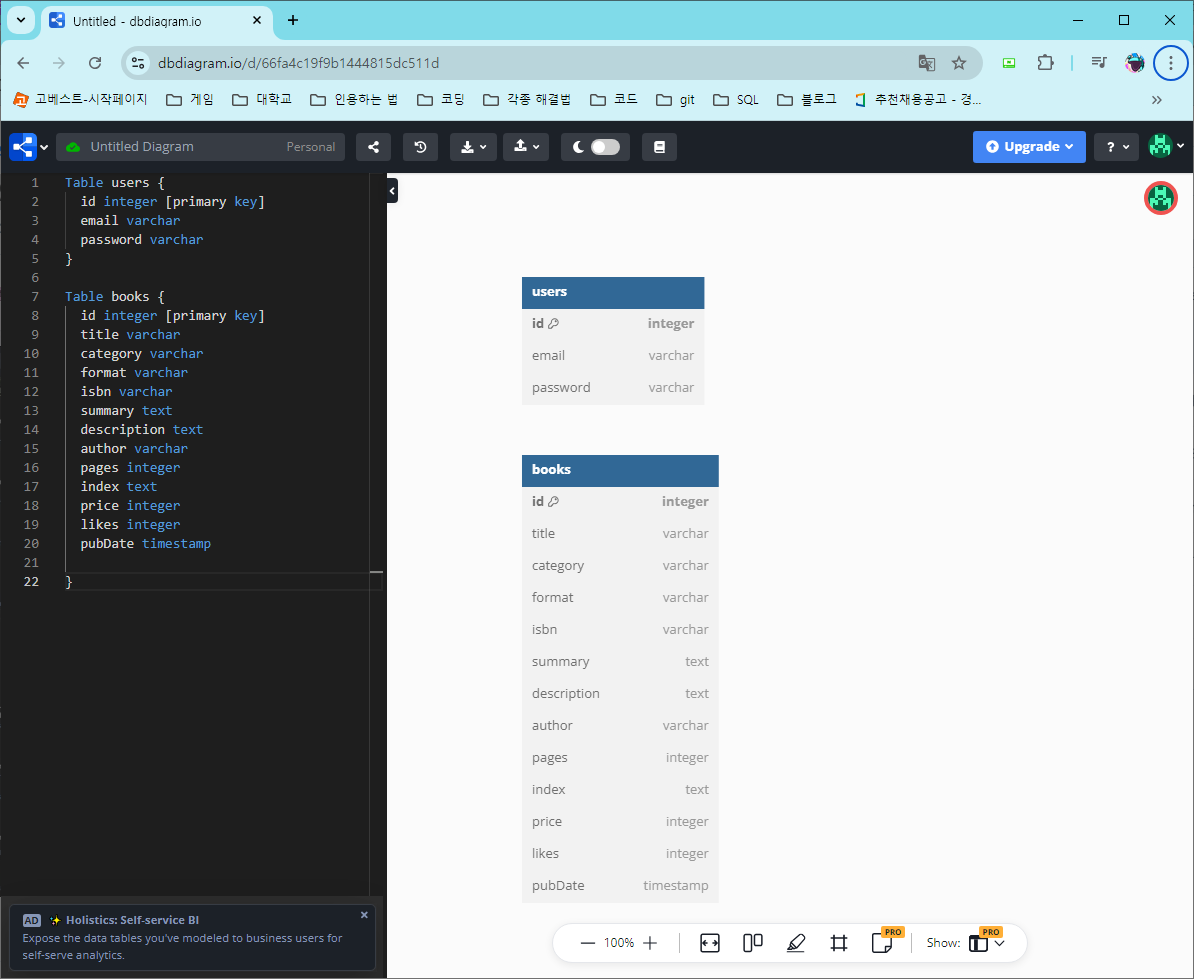
Task: Click the auto-arrange layout icon
Action: [x=752, y=943]
